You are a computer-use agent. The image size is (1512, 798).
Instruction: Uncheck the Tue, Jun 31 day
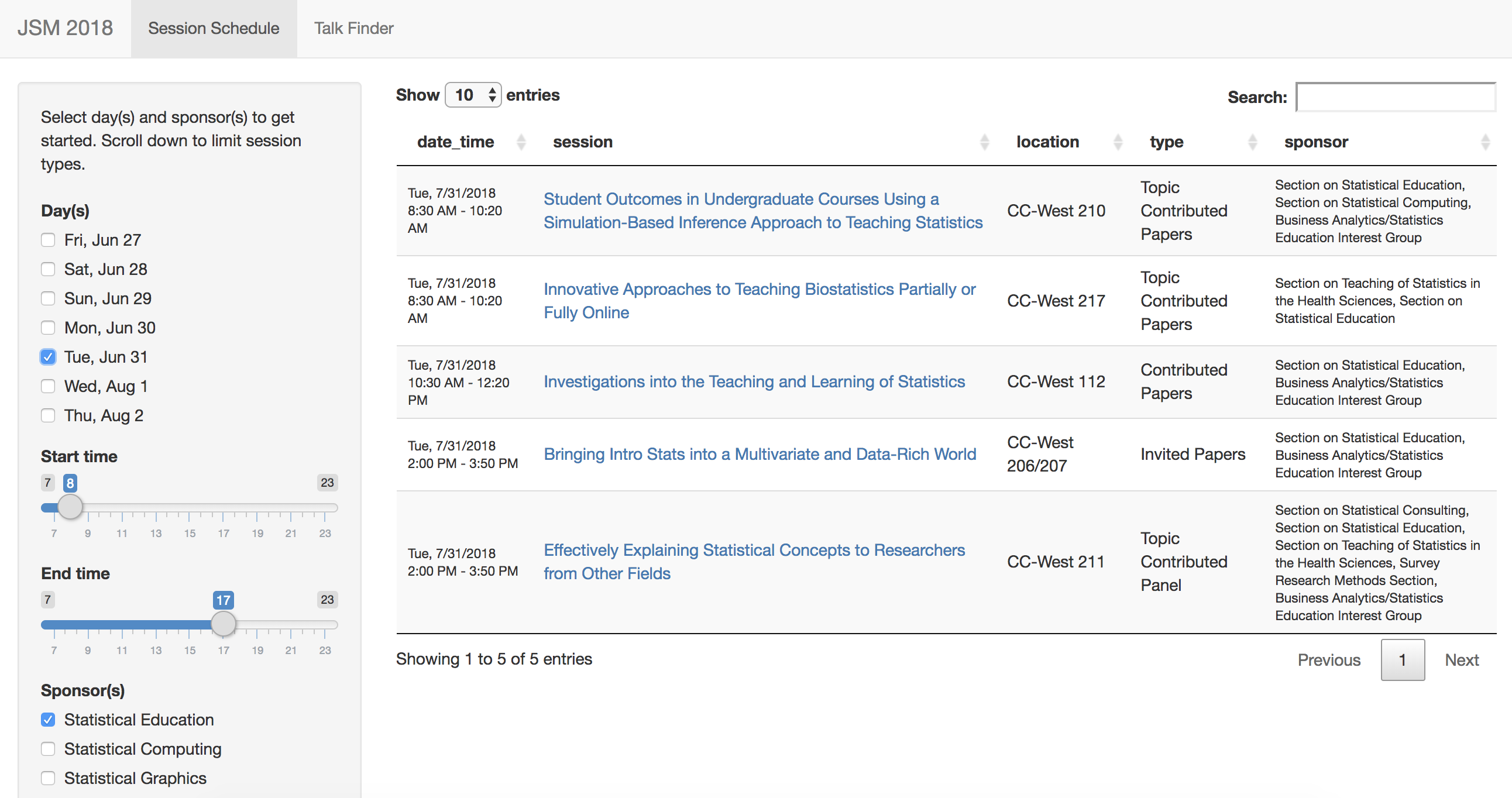click(48, 357)
